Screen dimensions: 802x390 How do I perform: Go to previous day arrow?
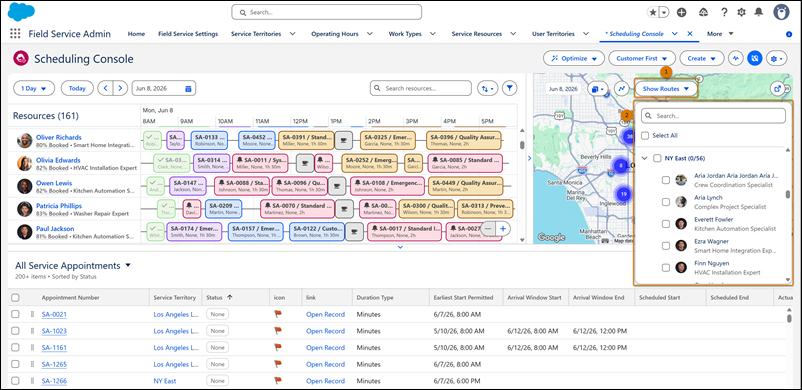(105, 88)
